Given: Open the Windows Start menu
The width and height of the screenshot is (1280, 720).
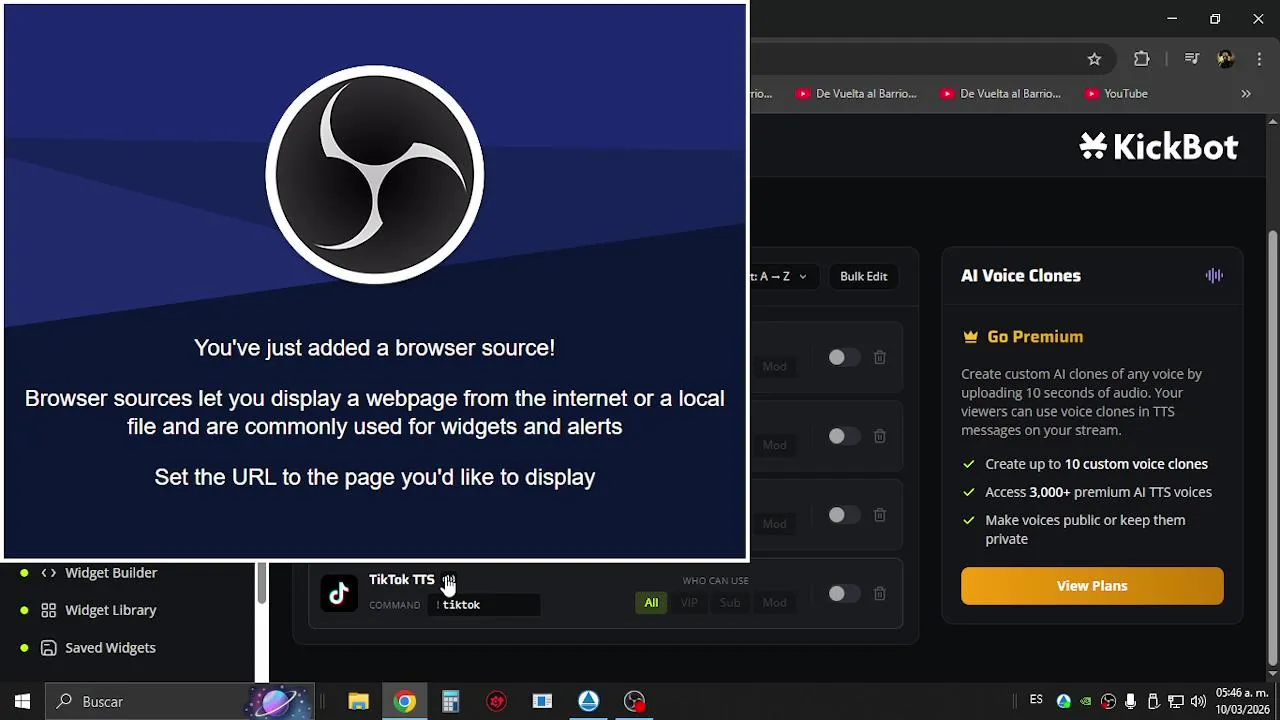Looking at the screenshot, I should 22,701.
